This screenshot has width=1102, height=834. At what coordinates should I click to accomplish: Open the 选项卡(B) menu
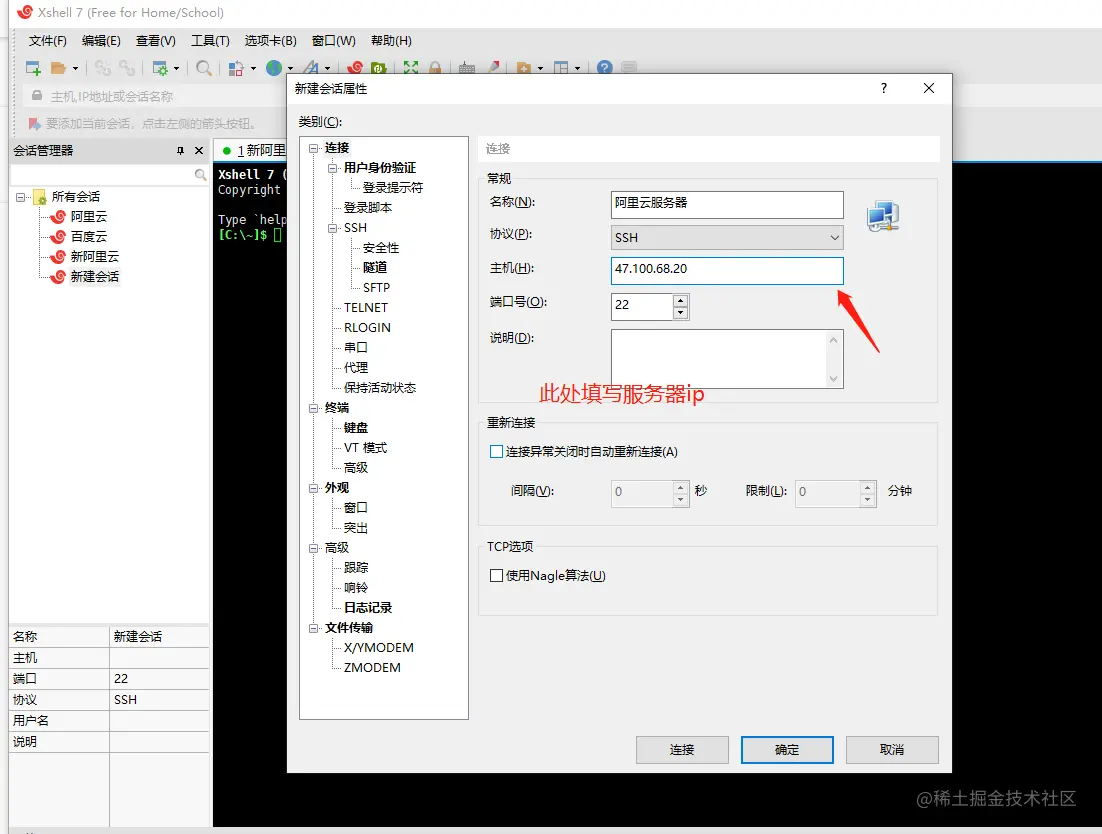pyautogui.click(x=271, y=41)
